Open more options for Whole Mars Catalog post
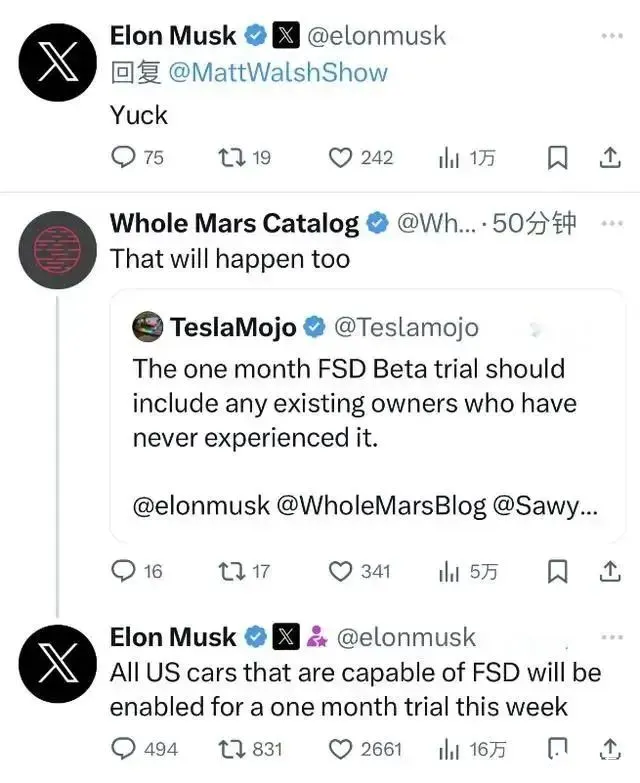This screenshot has width=640, height=783. pyautogui.click(x=611, y=223)
